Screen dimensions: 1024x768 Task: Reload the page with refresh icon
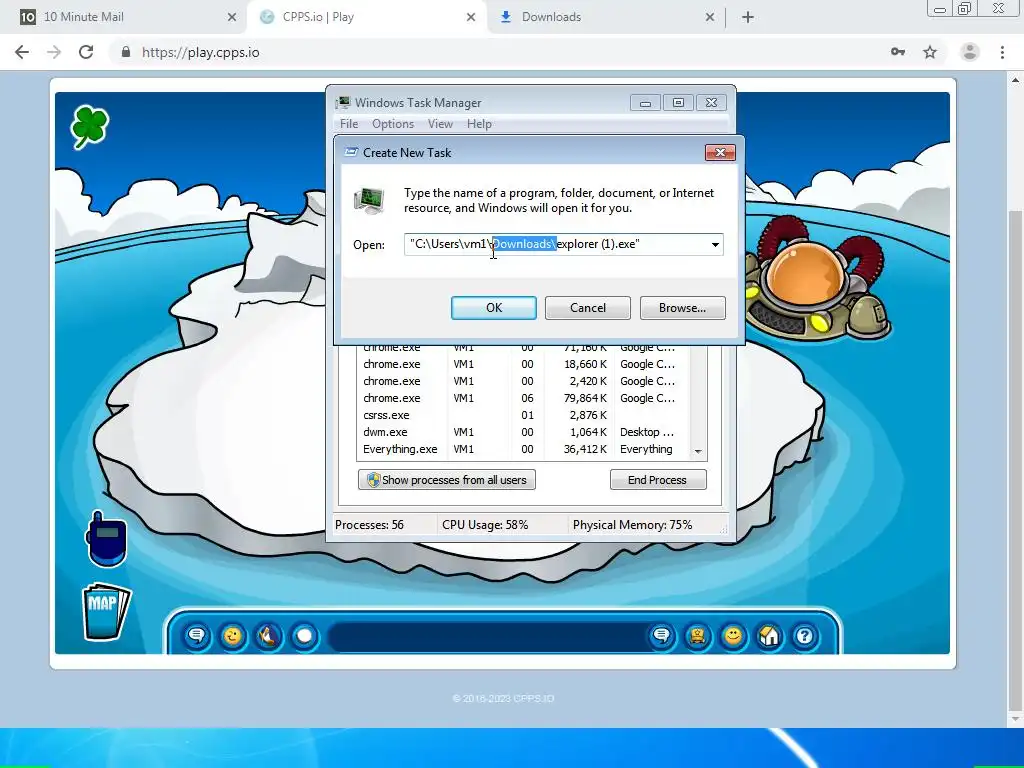pyautogui.click(x=86, y=52)
